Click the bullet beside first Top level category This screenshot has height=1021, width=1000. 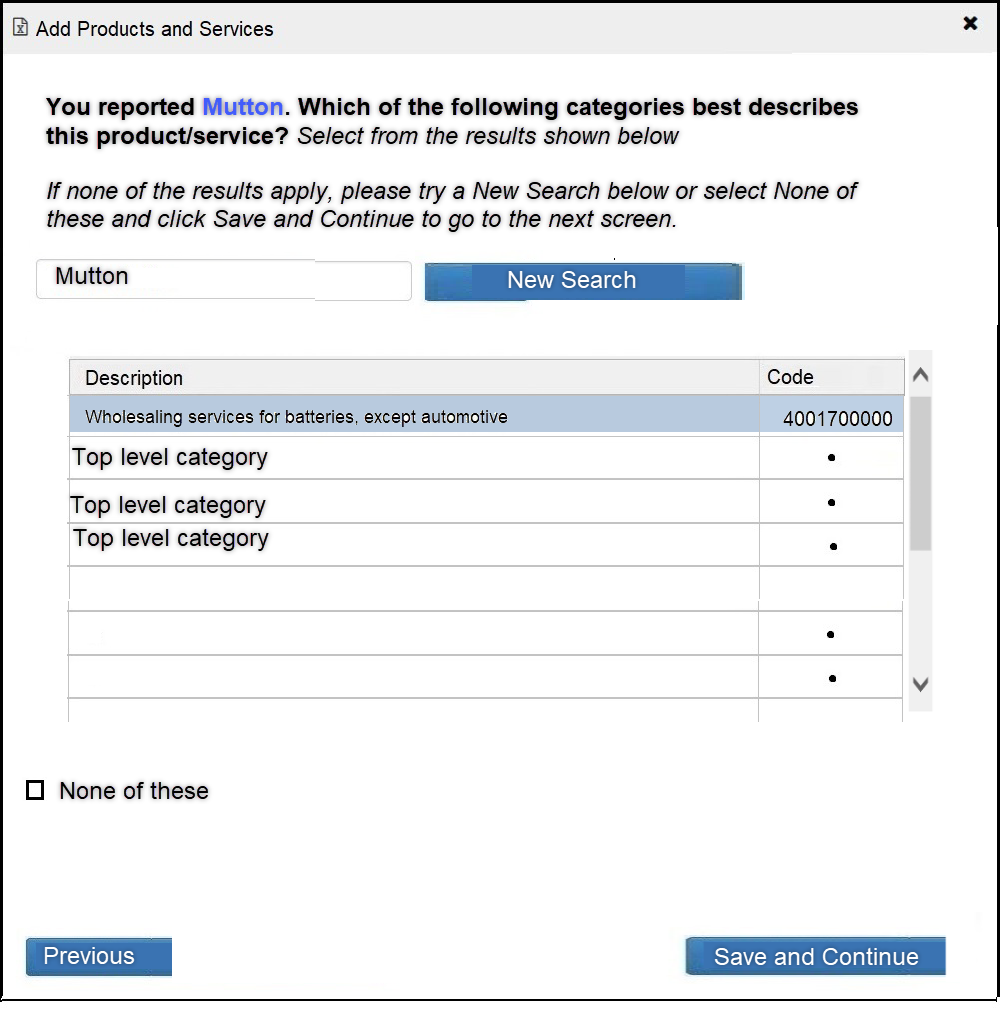832,458
